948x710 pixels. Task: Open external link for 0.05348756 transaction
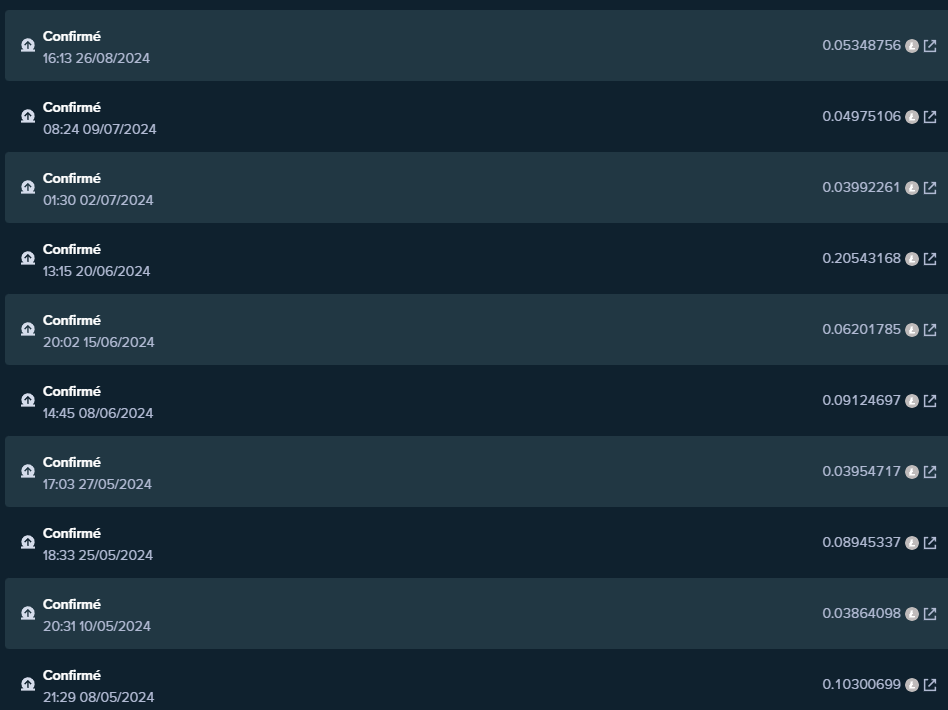[930, 46]
